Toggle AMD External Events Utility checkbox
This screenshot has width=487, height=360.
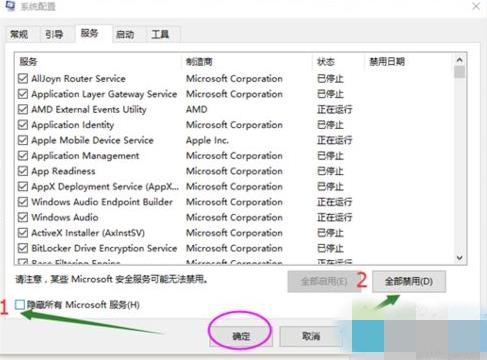(23, 109)
